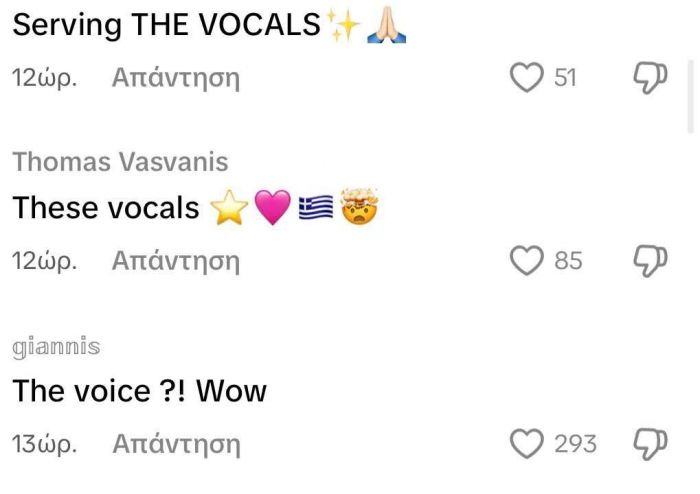Click the 51 likes count

click(565, 78)
